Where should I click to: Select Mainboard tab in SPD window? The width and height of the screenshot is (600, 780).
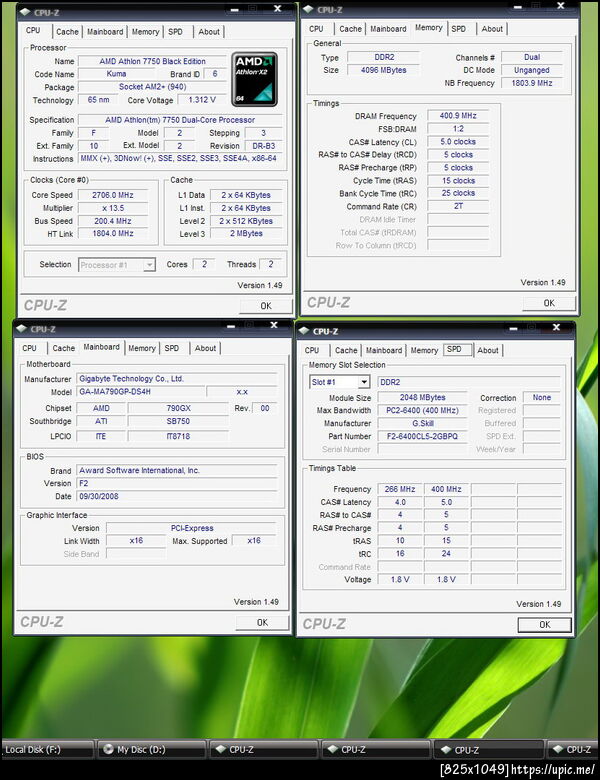pyautogui.click(x=384, y=350)
